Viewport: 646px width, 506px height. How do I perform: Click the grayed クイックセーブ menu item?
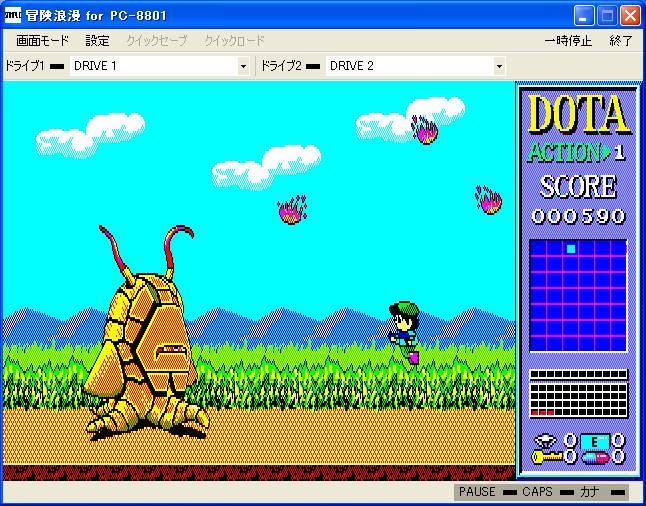157,41
